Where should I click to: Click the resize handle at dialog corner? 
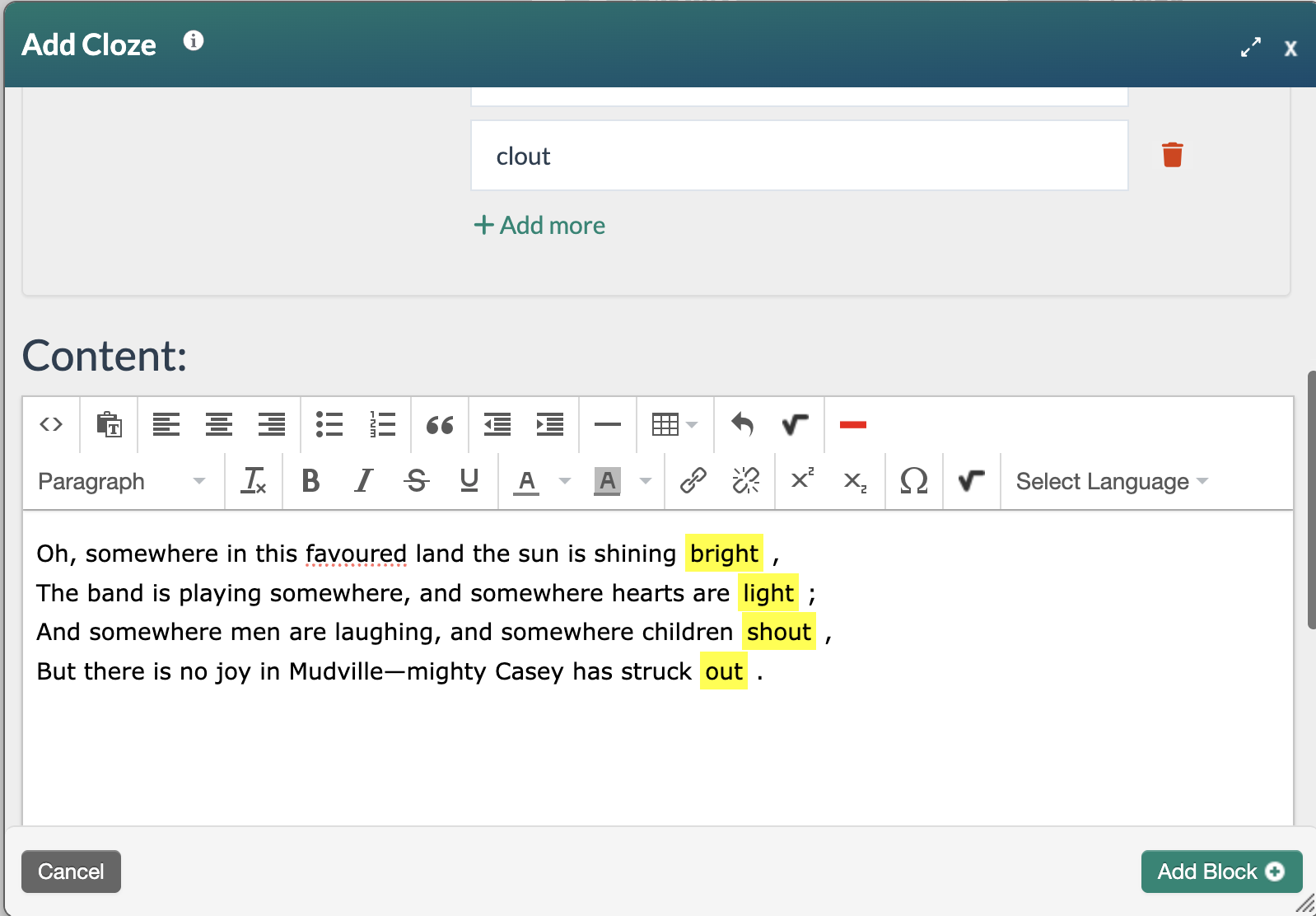click(x=1305, y=904)
